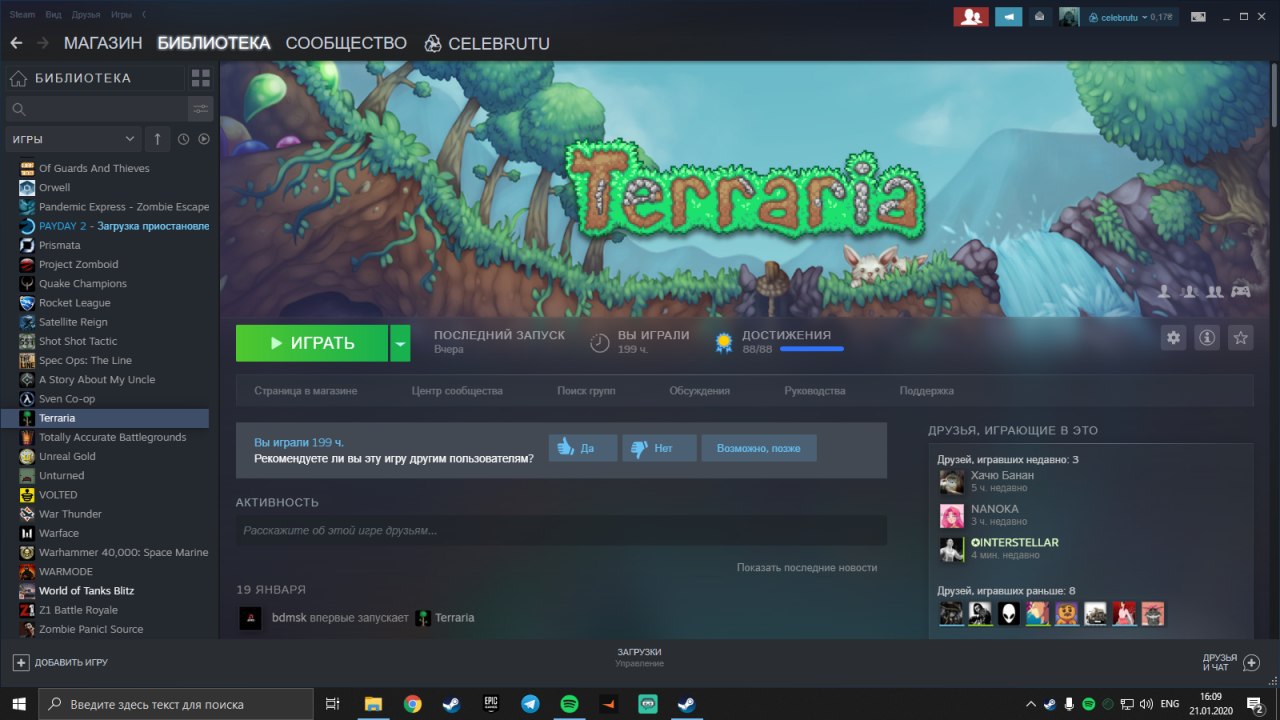The image size is (1280, 720).
Task: Open Обсуждения link
Action: coord(699,391)
